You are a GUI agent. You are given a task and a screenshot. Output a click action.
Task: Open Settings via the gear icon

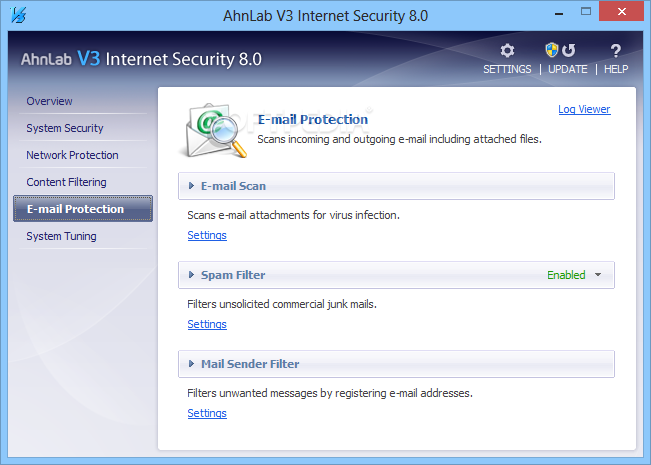(x=507, y=52)
